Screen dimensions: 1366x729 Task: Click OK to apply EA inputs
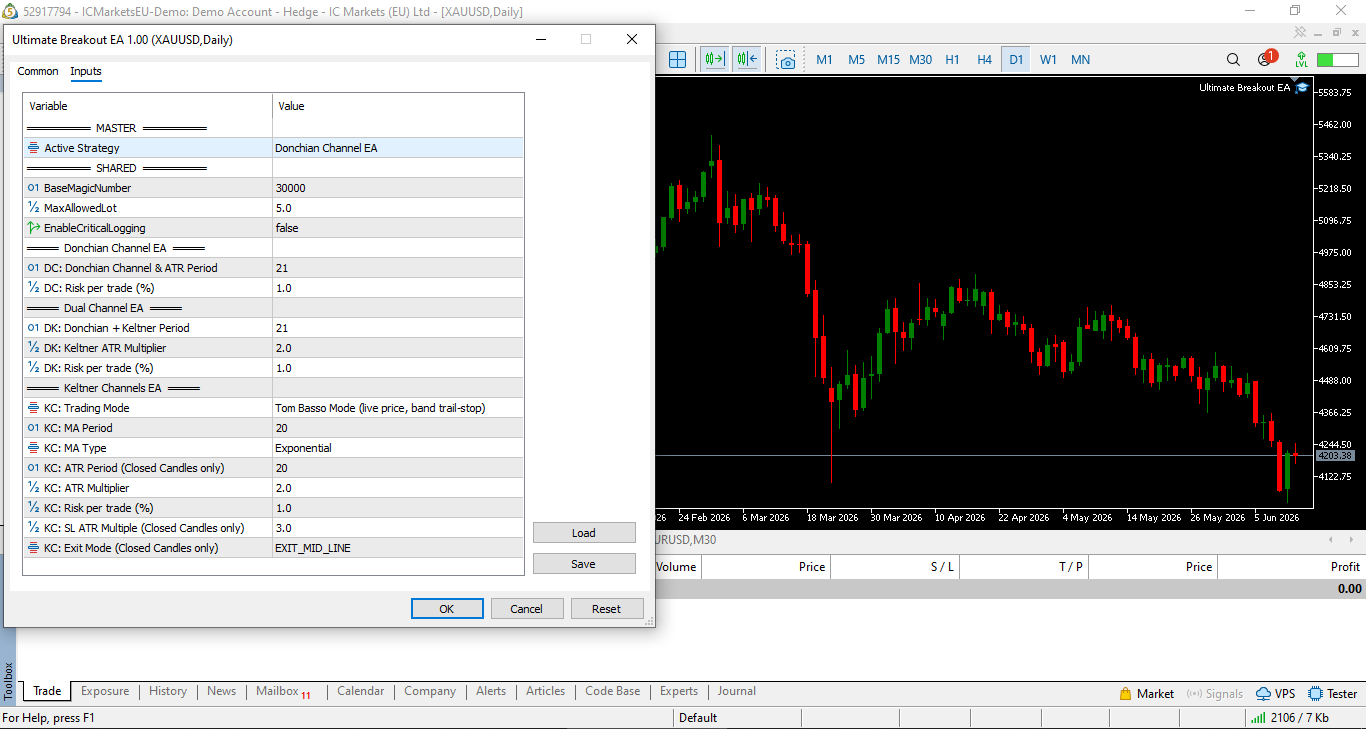(447, 609)
